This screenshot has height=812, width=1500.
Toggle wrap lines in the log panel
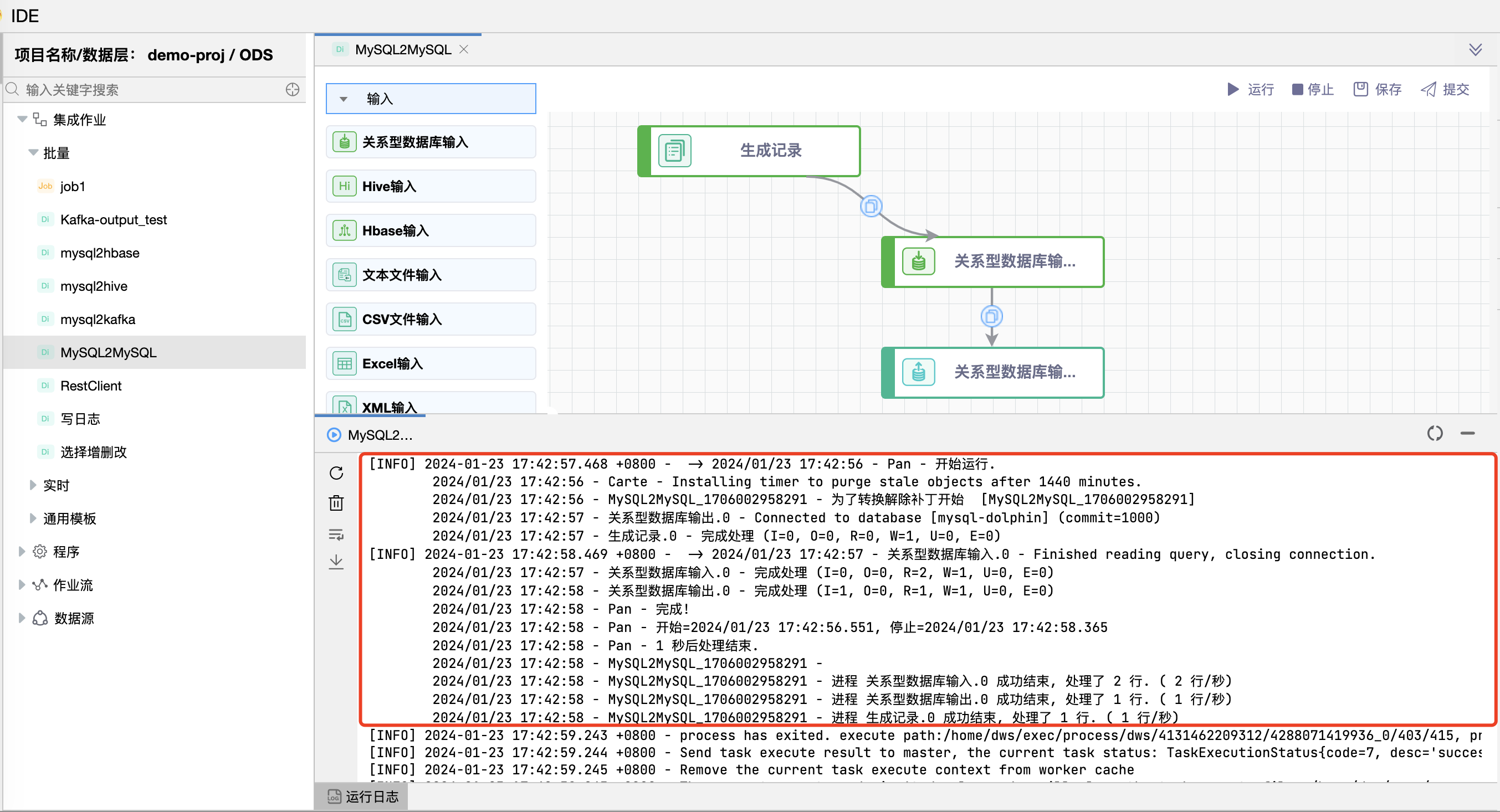click(x=336, y=535)
